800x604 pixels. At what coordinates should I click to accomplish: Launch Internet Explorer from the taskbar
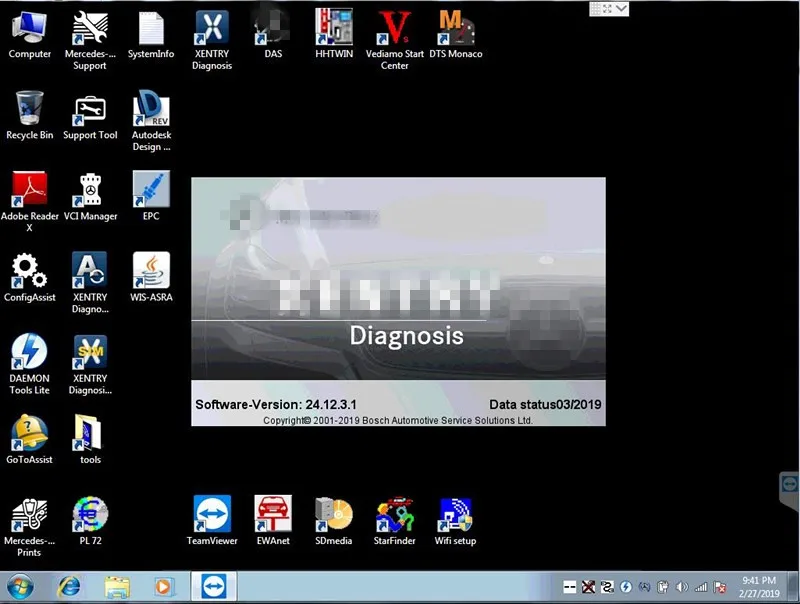69,587
